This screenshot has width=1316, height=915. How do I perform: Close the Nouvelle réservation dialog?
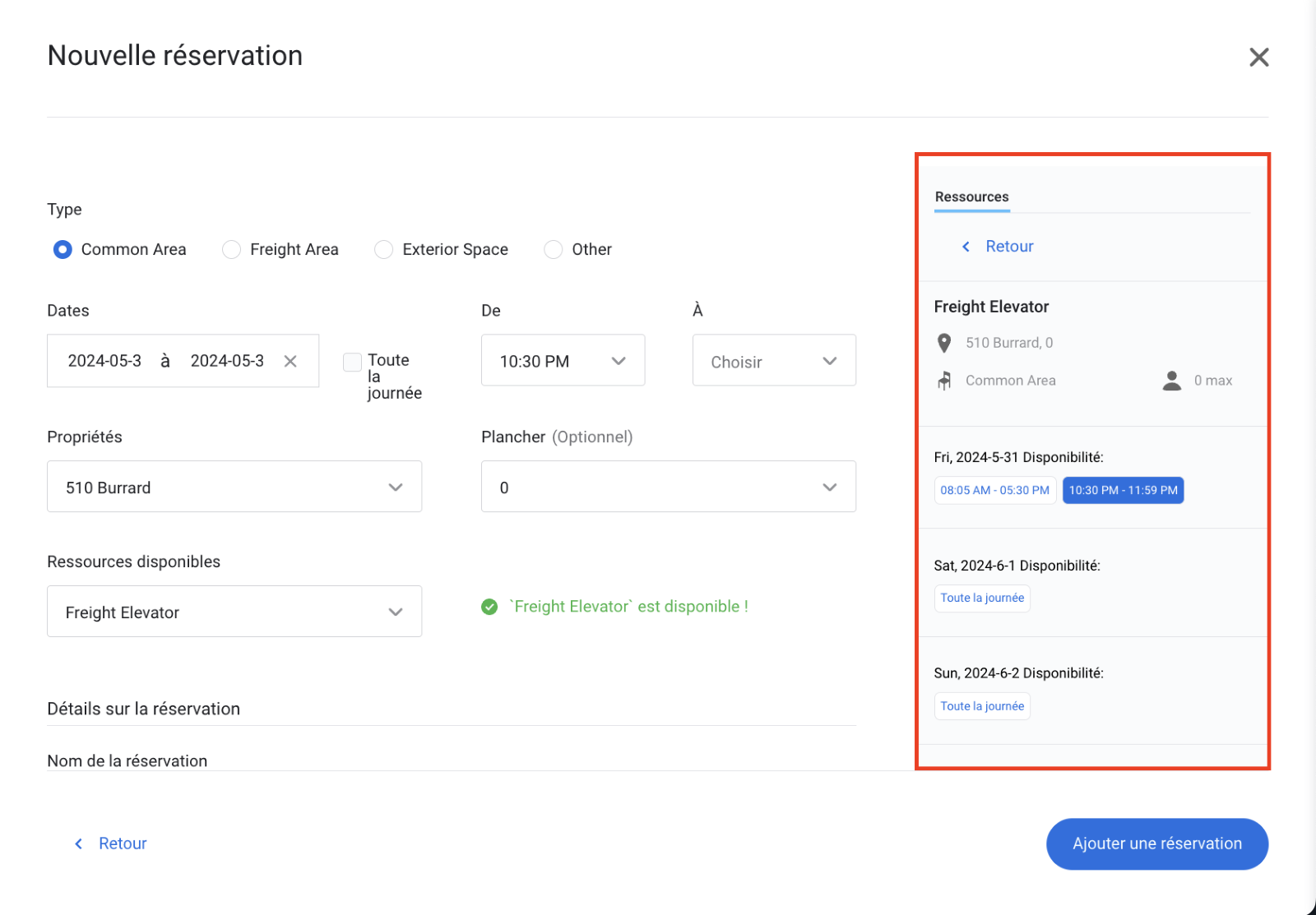click(1258, 58)
